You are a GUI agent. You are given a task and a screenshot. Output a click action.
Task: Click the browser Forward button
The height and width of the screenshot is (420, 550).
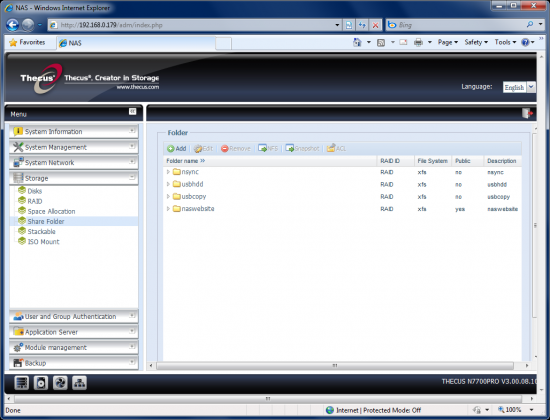(28, 25)
